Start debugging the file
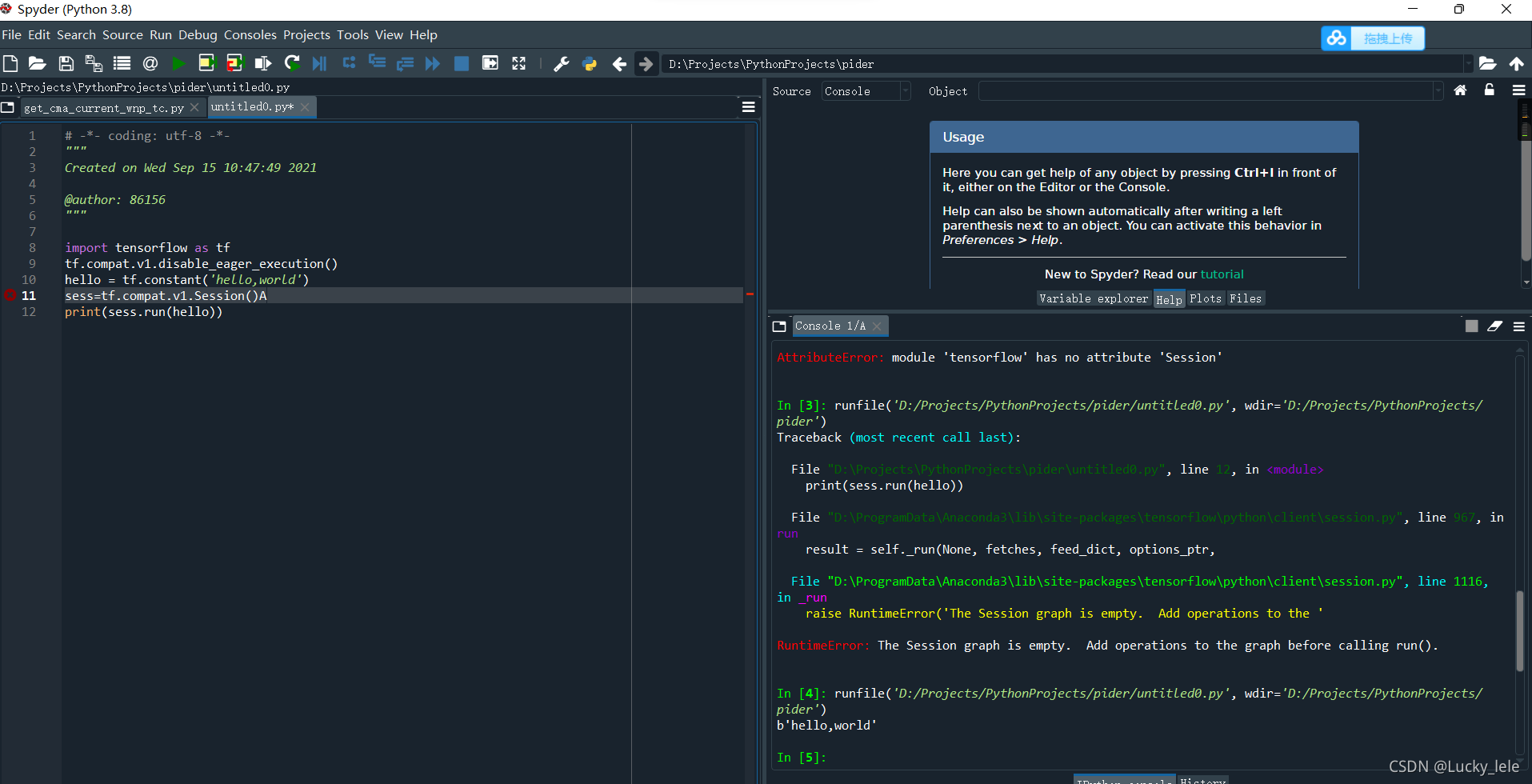The image size is (1532, 784). 319,63
